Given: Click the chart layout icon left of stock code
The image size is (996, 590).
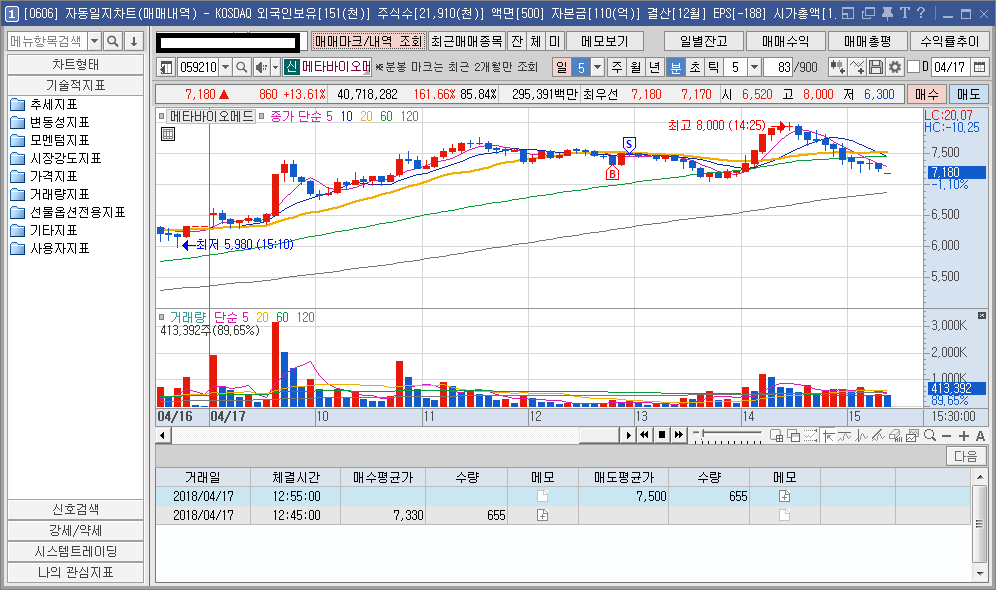Looking at the screenshot, I should tap(166, 67).
